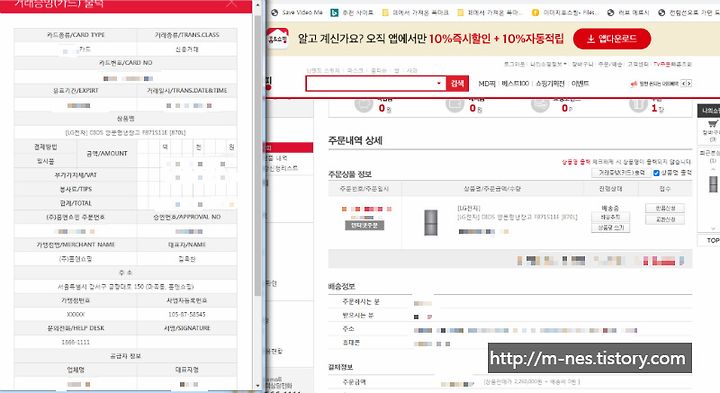This screenshot has height=393, width=720.
Task: Click the orange image hosting bookmark icon
Action: click(x=535, y=12)
